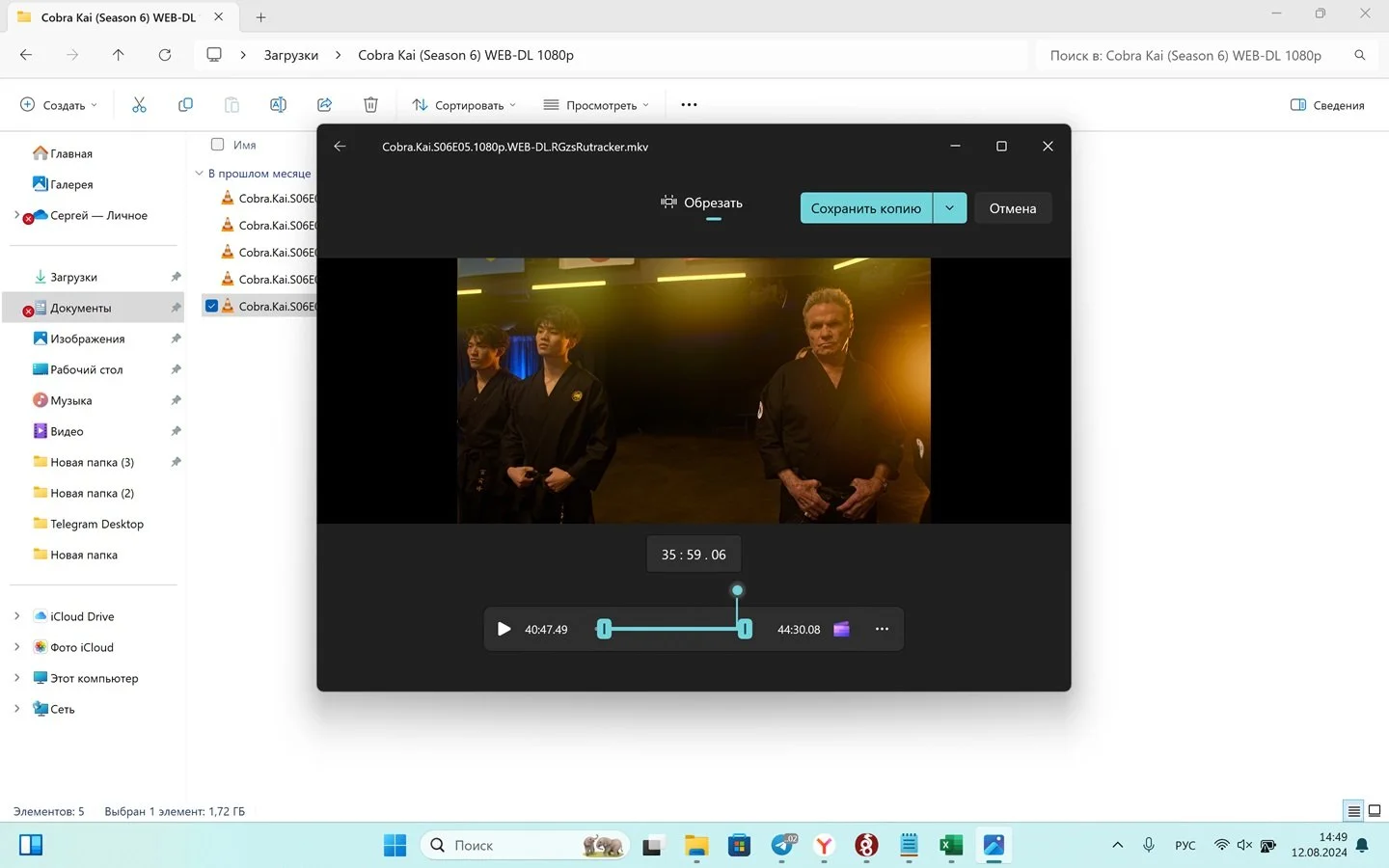The image size is (1389, 868).
Task: Cut the selected file in Explorer
Action: tap(139, 105)
